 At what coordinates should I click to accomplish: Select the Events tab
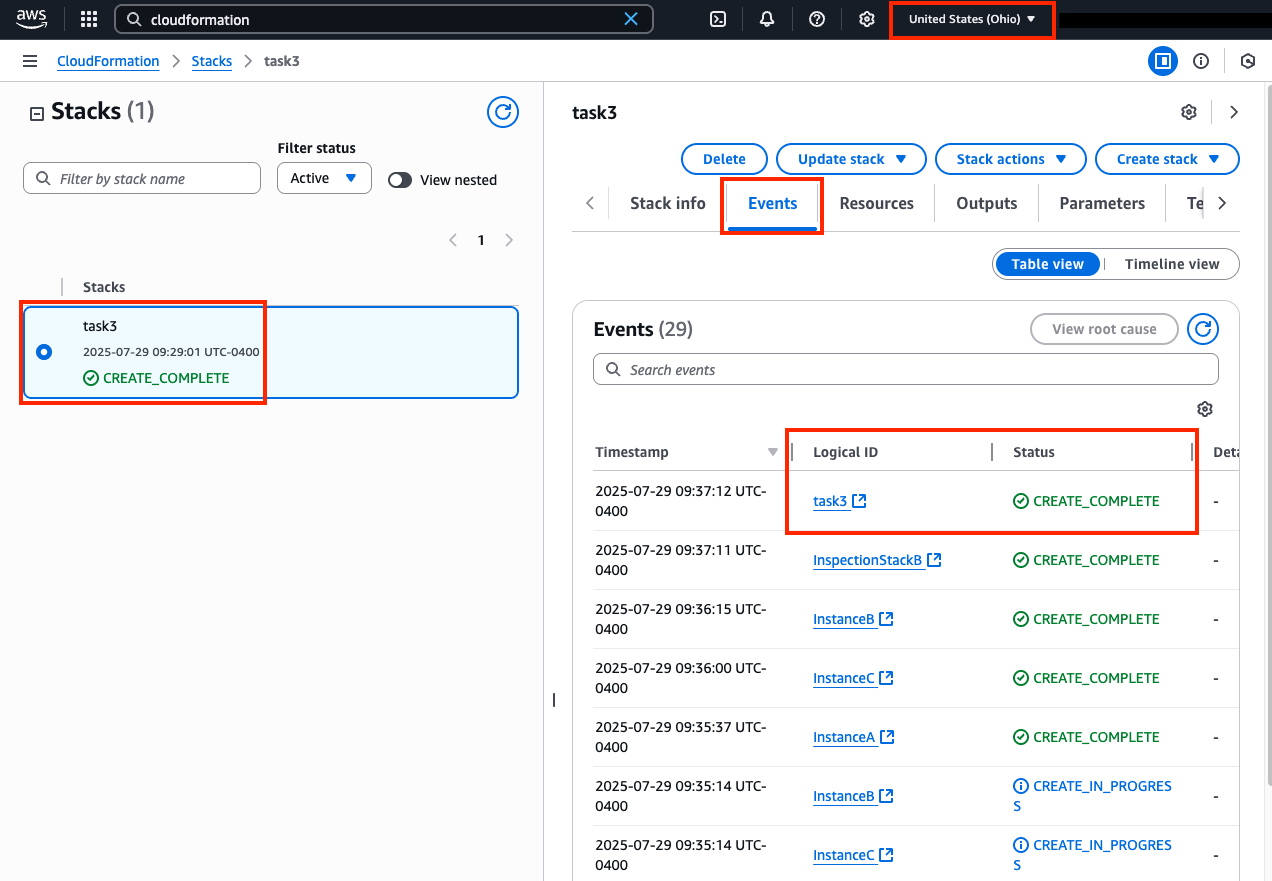tap(773, 203)
